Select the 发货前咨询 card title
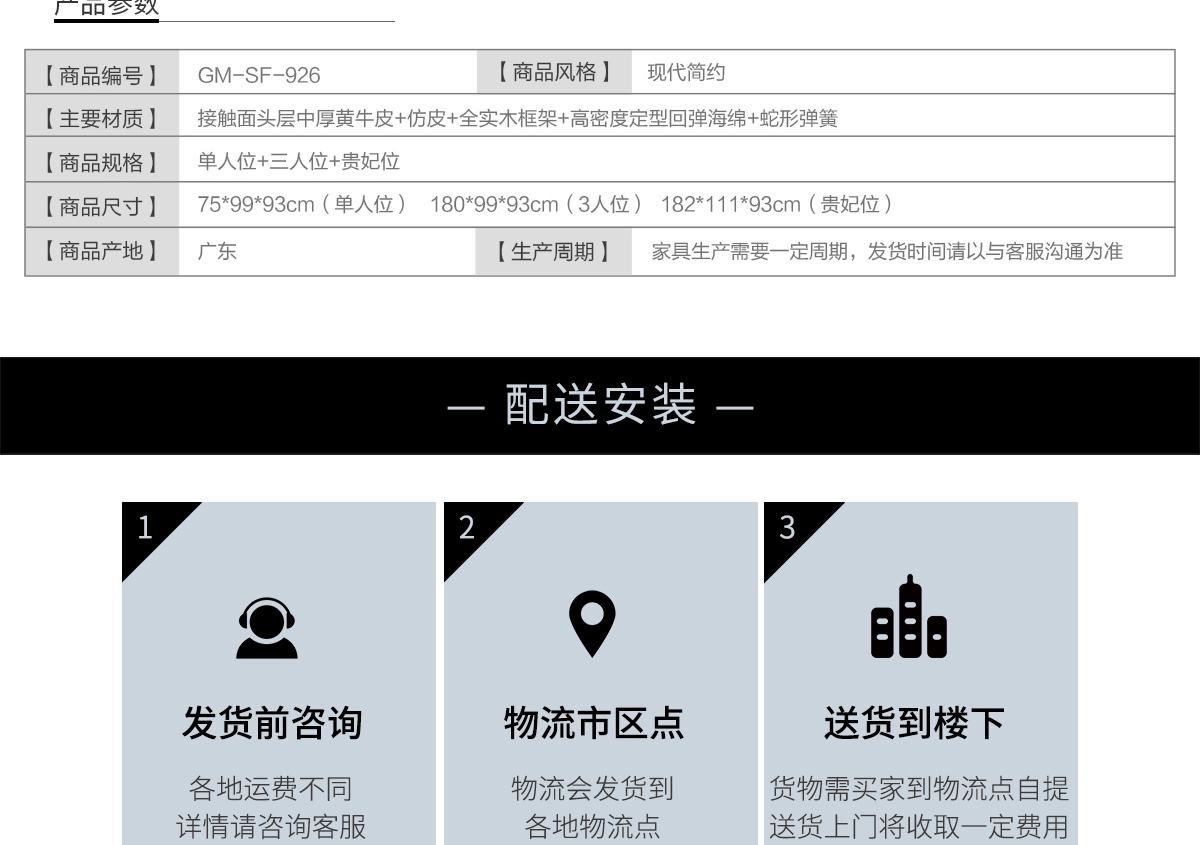This screenshot has width=1200, height=845. pyautogui.click(x=272, y=723)
